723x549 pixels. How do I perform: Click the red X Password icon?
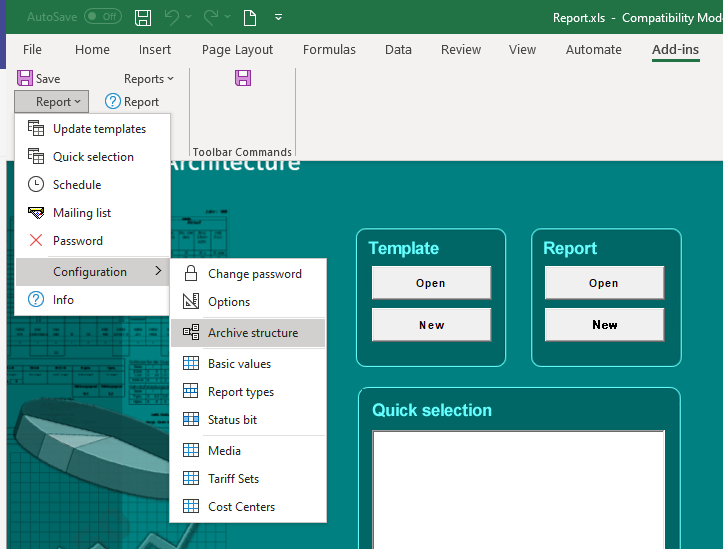[36, 241]
